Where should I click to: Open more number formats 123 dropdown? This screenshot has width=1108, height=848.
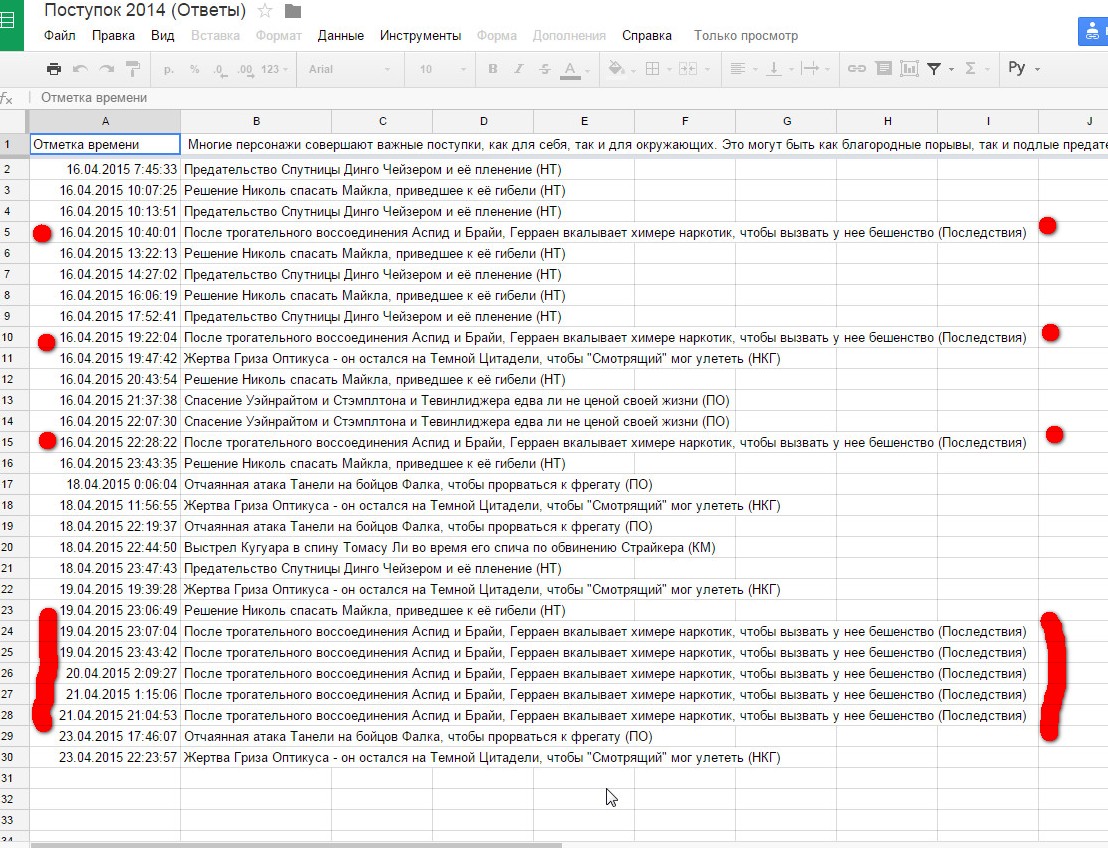click(274, 69)
